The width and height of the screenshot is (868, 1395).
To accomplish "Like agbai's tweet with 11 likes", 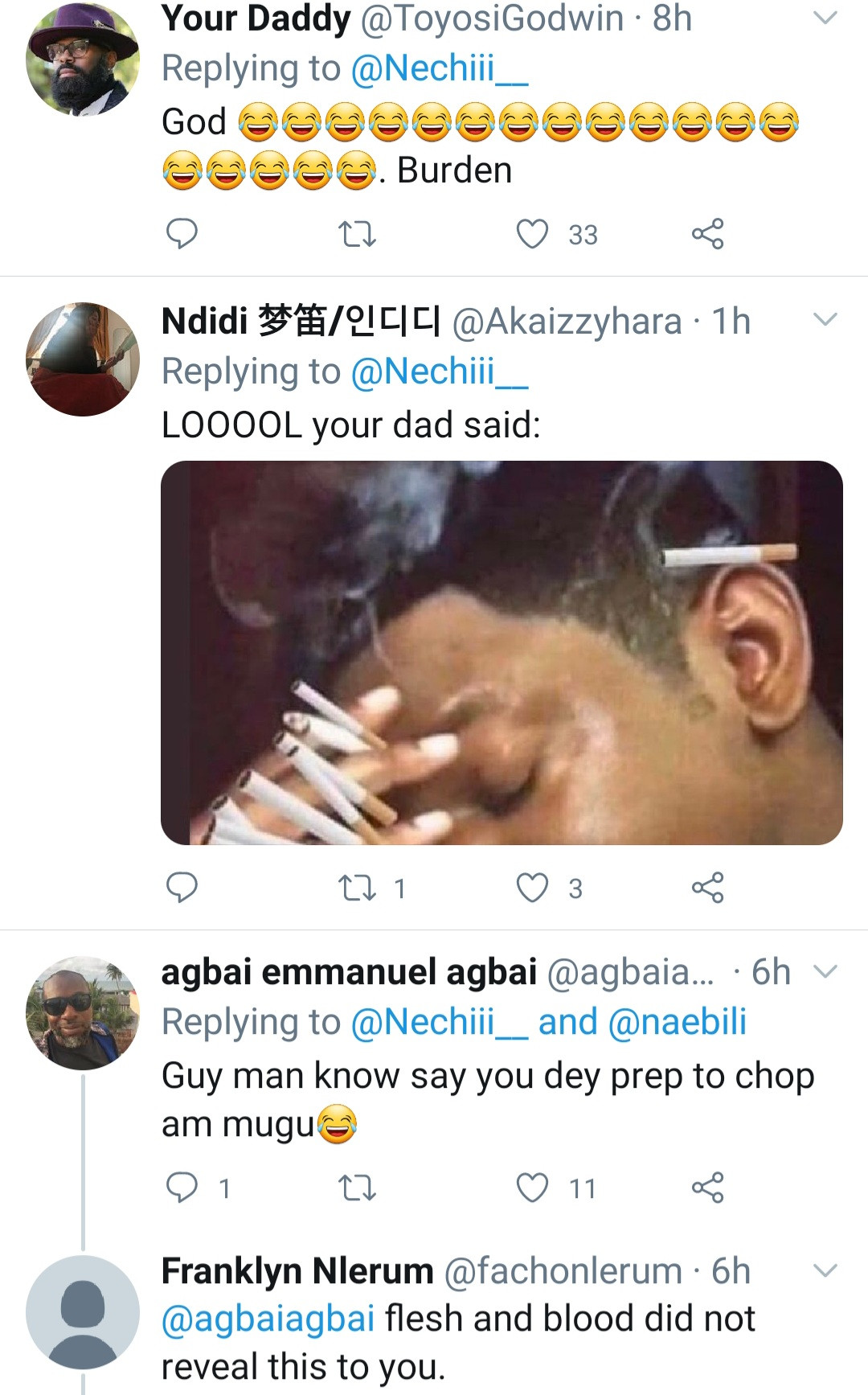I will pyautogui.click(x=532, y=1187).
